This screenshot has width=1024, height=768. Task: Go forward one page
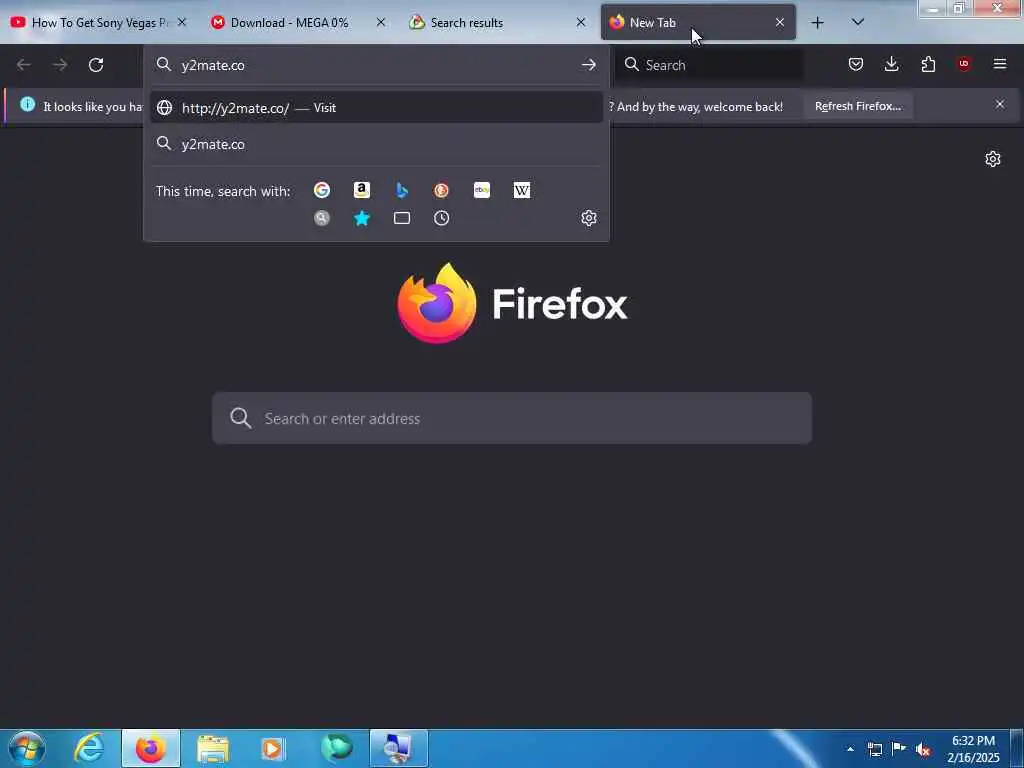coord(60,65)
